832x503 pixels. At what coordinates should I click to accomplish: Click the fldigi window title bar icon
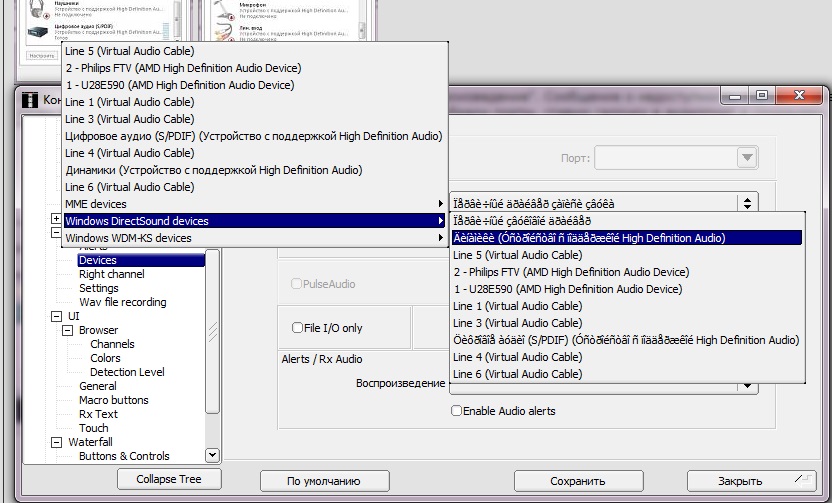point(30,99)
